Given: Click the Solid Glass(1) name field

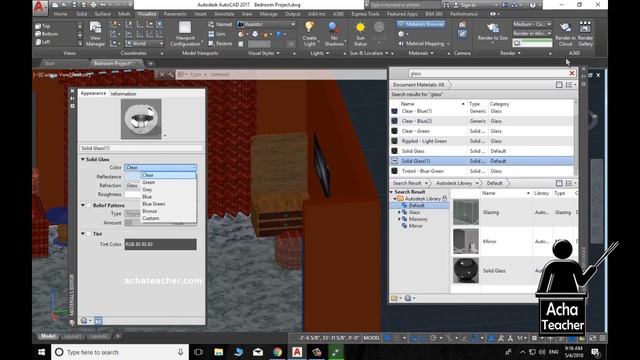Looking at the screenshot, I should tap(141, 148).
